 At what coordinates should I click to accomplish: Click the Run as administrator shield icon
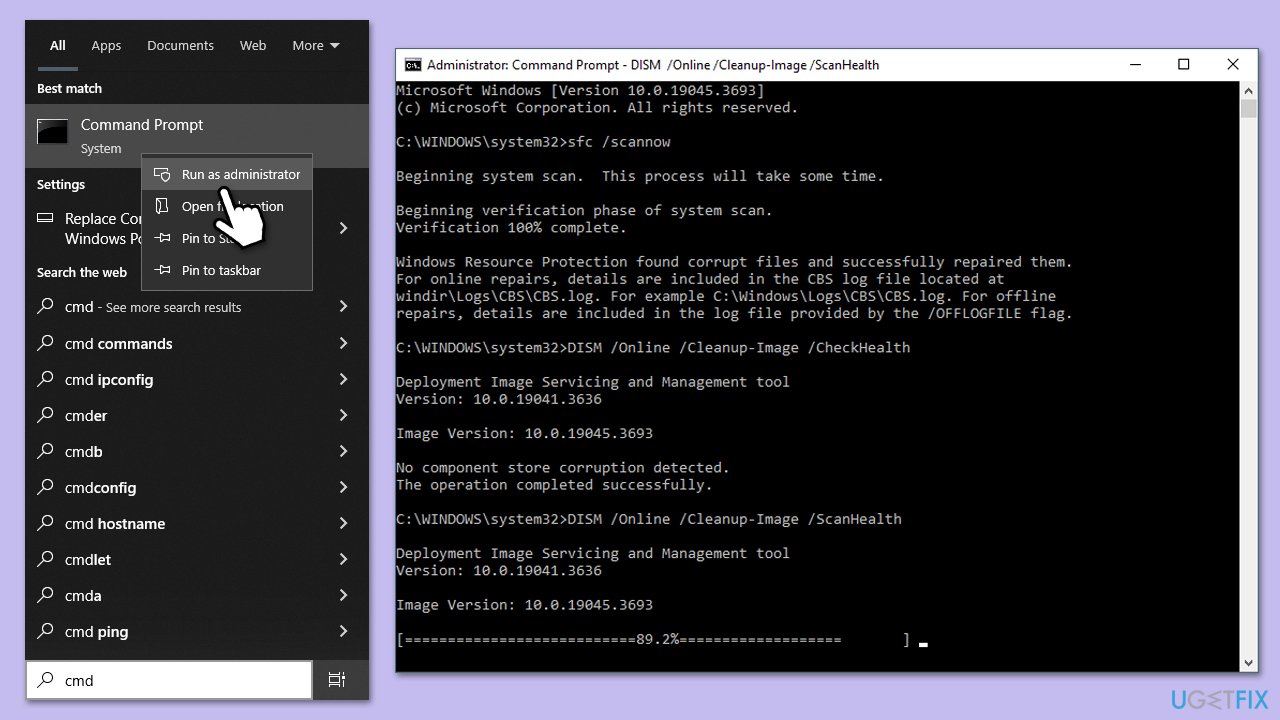click(x=162, y=175)
